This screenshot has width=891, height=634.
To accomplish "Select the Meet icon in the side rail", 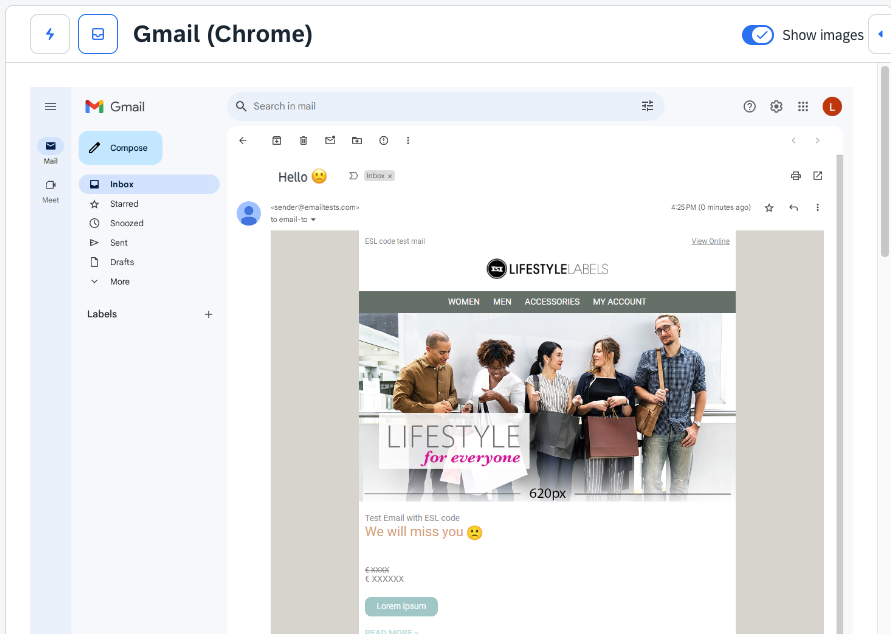I will click(51, 185).
